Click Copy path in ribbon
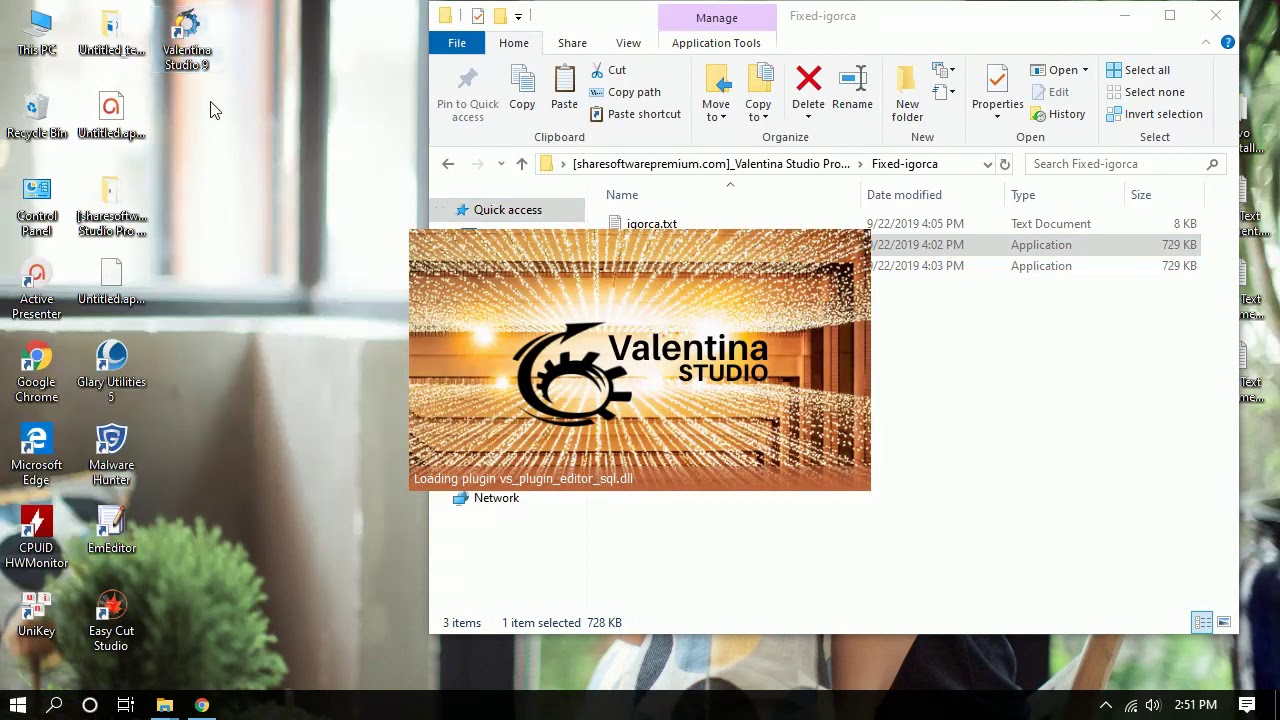 click(x=625, y=92)
